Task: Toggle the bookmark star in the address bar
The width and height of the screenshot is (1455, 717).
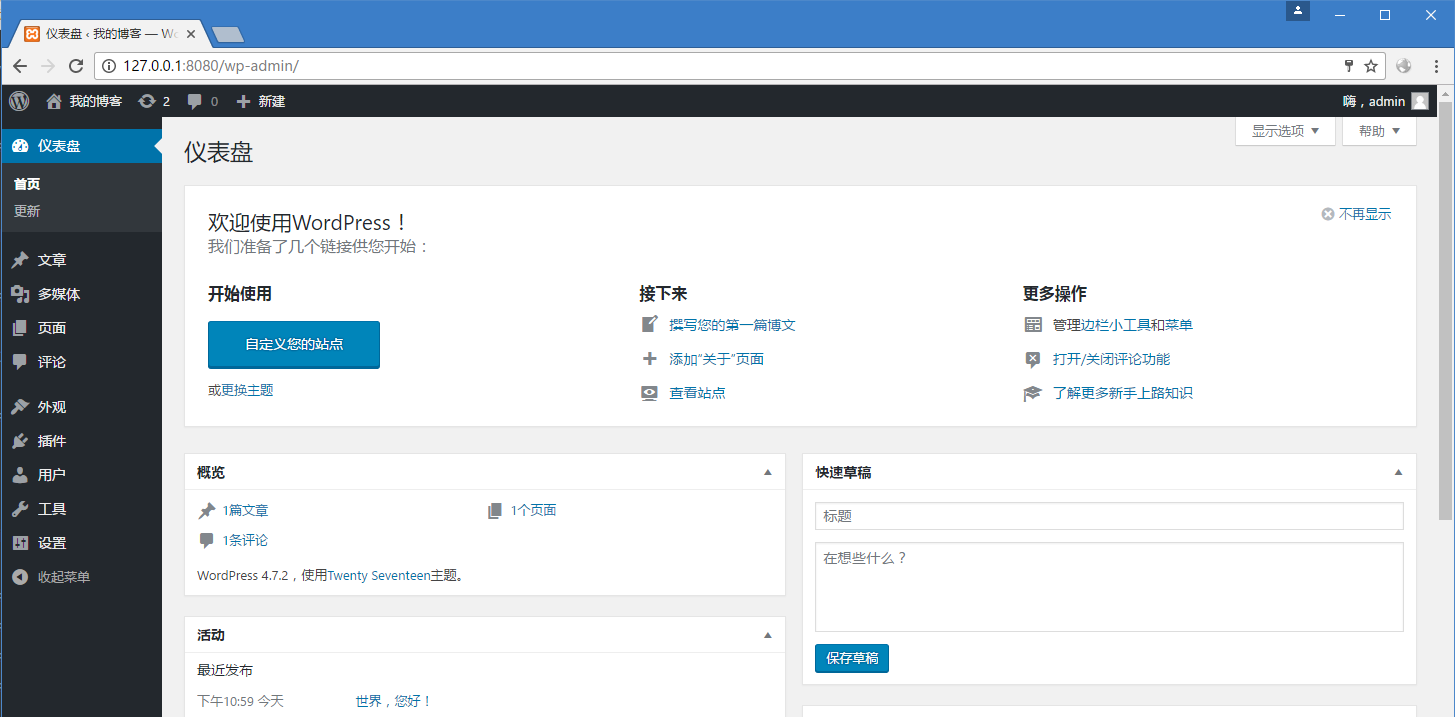Action: coord(1371,65)
